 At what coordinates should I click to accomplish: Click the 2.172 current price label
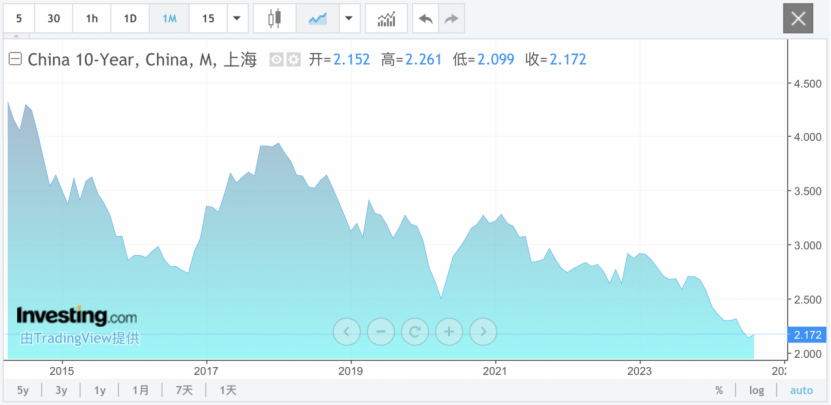coord(807,335)
